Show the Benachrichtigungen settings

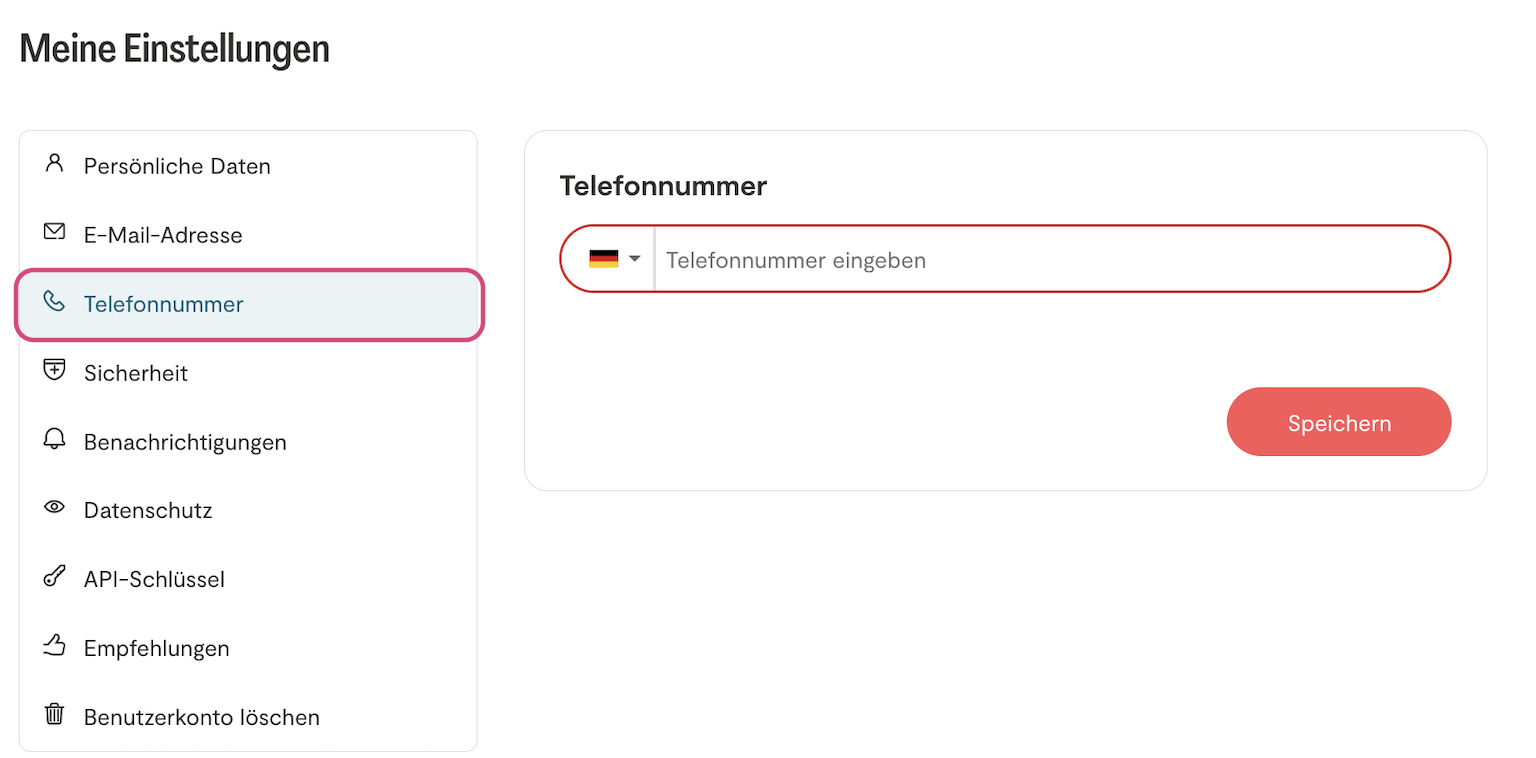185,442
